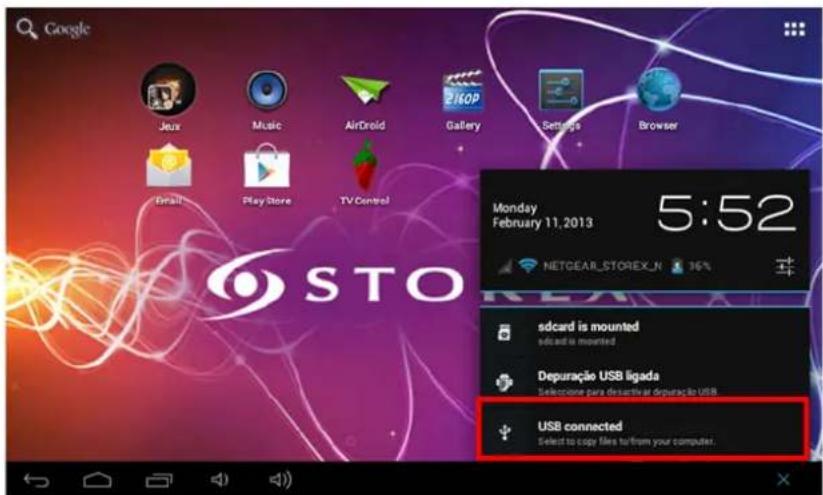Open quick settings sliders icon
823x495 pixels.
(x=785, y=267)
